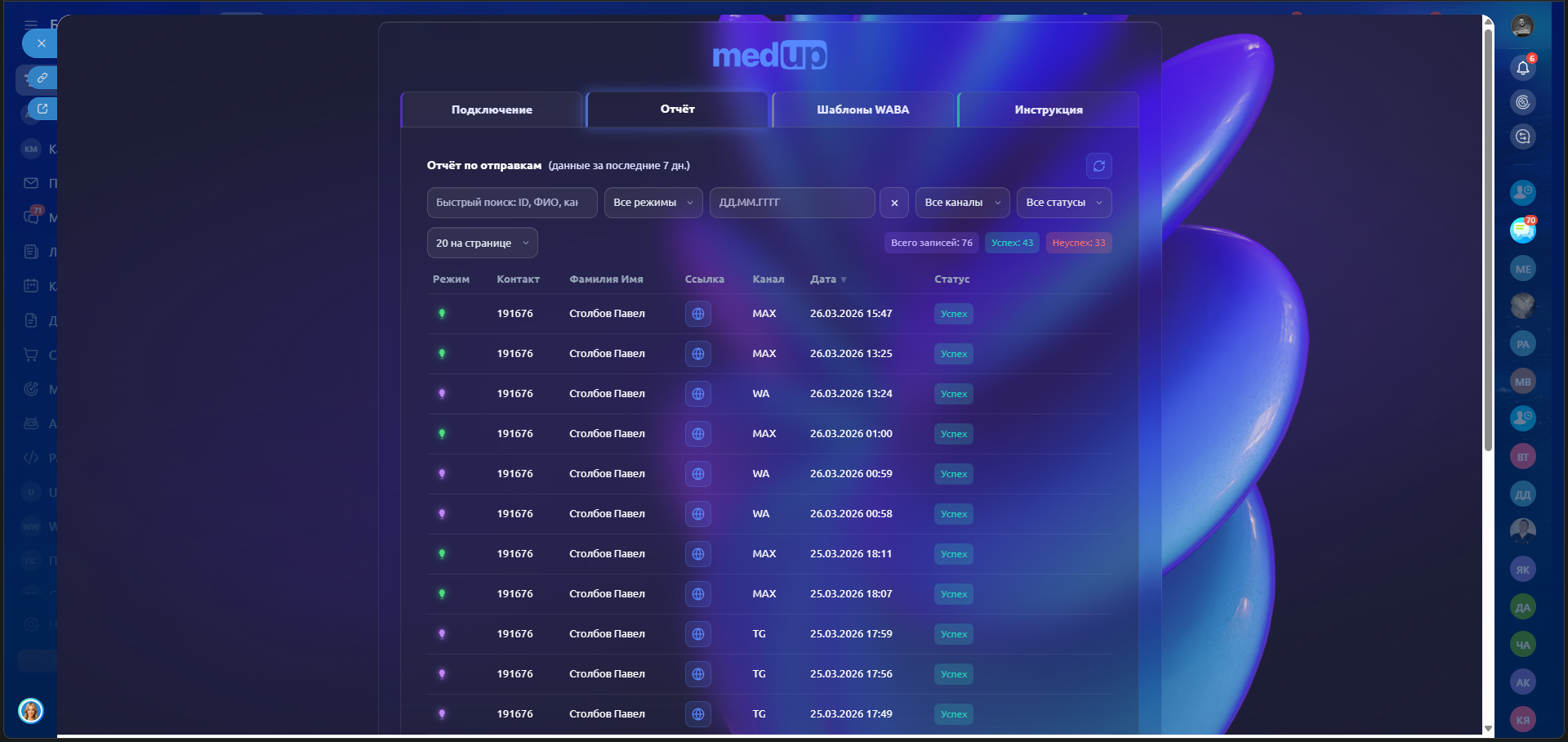Screen dimensions: 1568x742
Task: Select the Отчёт tab
Action: pos(678,109)
